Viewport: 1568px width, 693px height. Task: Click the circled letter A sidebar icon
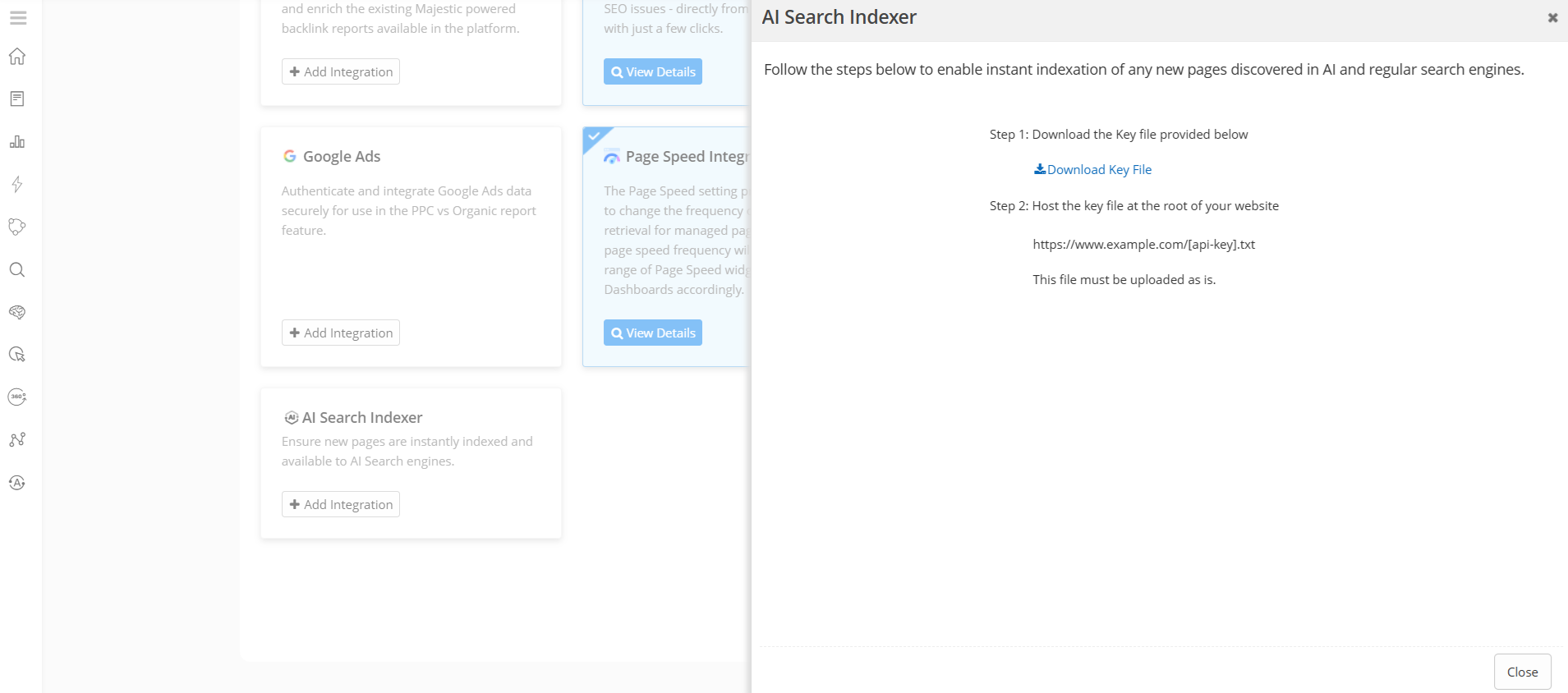[x=17, y=483]
